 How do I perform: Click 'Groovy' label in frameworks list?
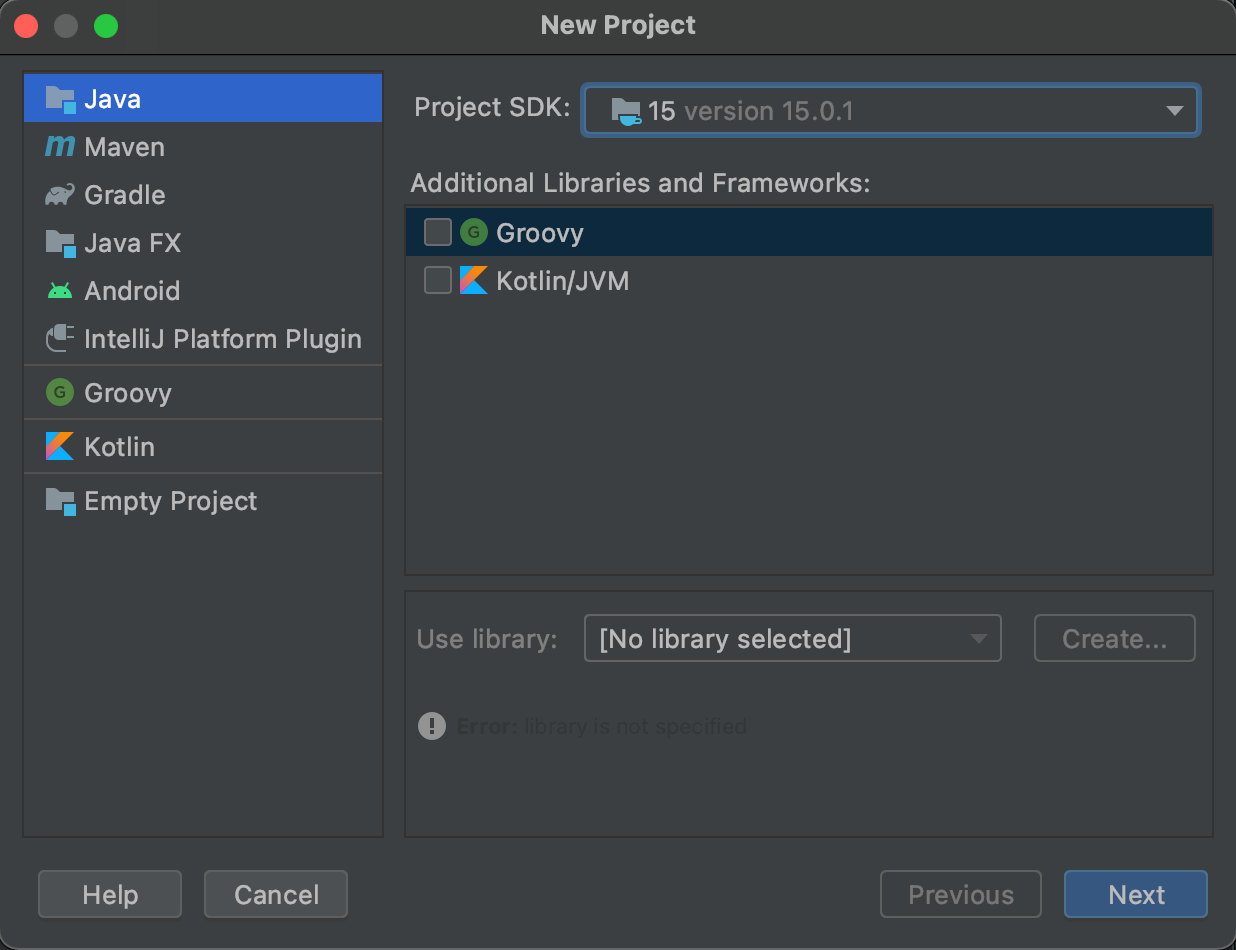pos(540,233)
